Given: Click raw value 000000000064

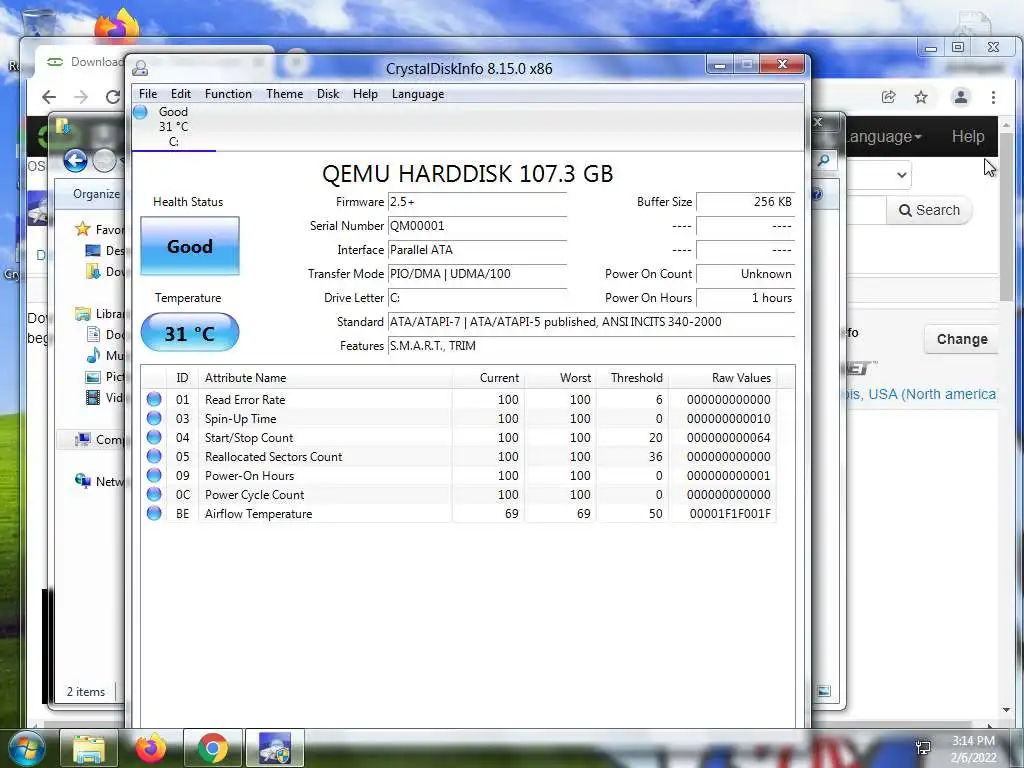Looking at the screenshot, I should (729, 438).
